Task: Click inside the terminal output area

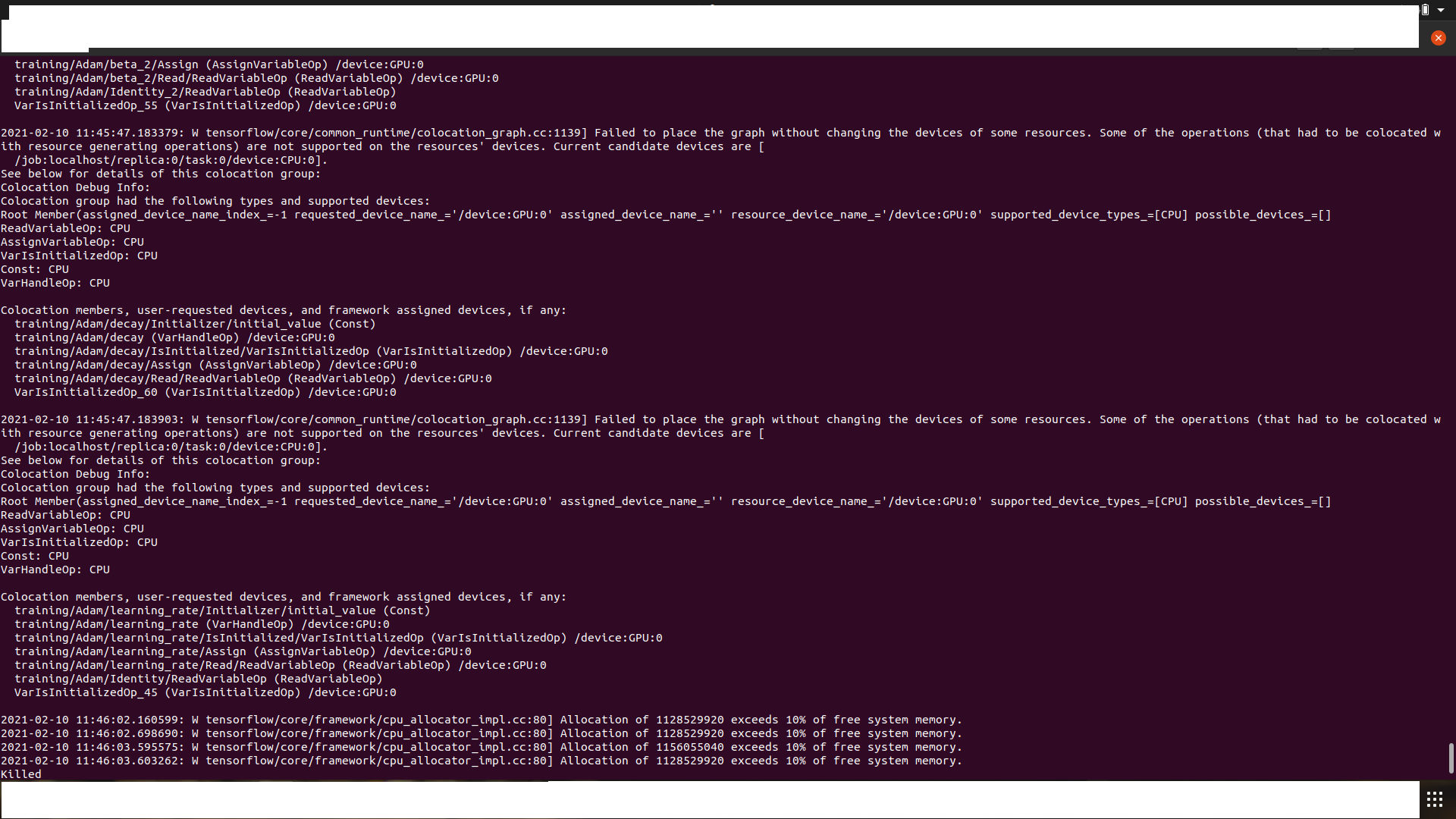Action: [x=728, y=417]
